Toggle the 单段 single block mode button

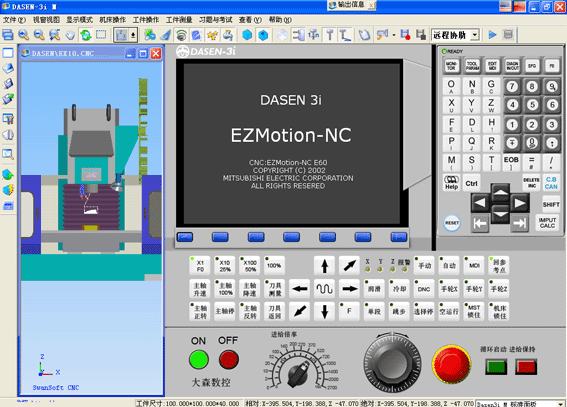[x=374, y=312]
